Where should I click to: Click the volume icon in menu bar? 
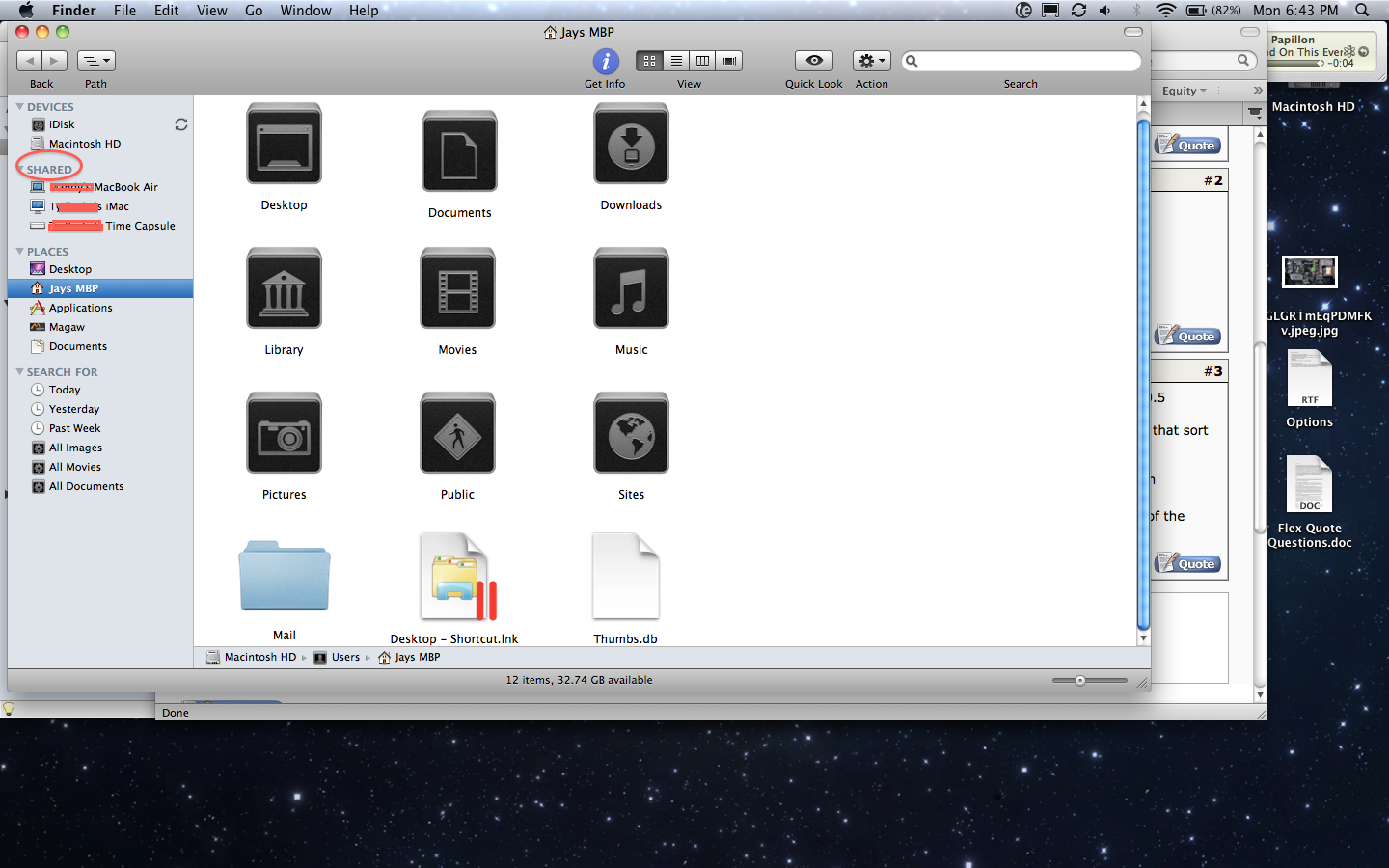[x=1105, y=11]
